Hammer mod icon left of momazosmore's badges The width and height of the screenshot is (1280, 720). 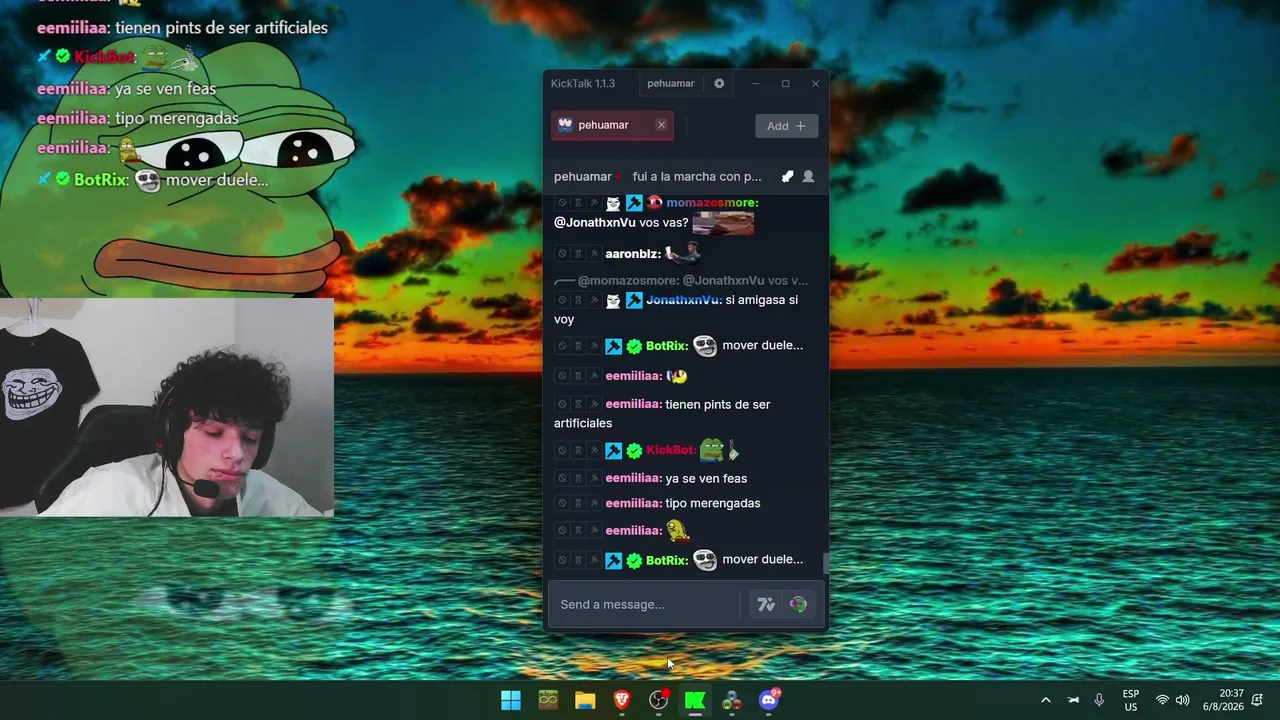coord(593,203)
